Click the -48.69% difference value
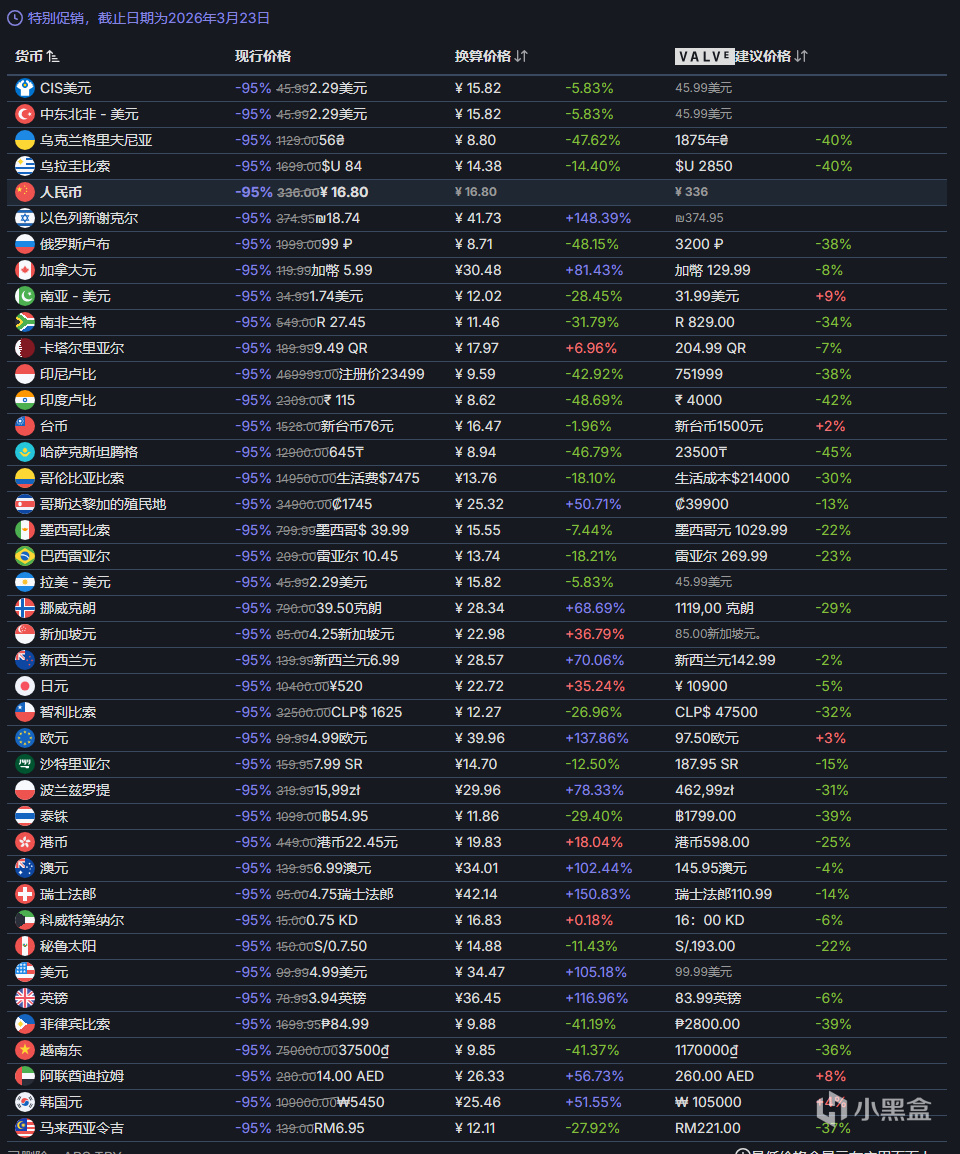The image size is (960, 1154). pyautogui.click(x=594, y=400)
